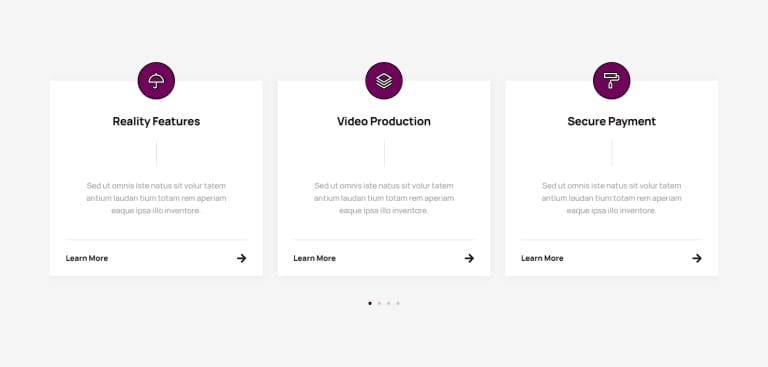Jump to the third carousel pagination dot
This screenshot has width=768, height=367.
tap(388, 303)
